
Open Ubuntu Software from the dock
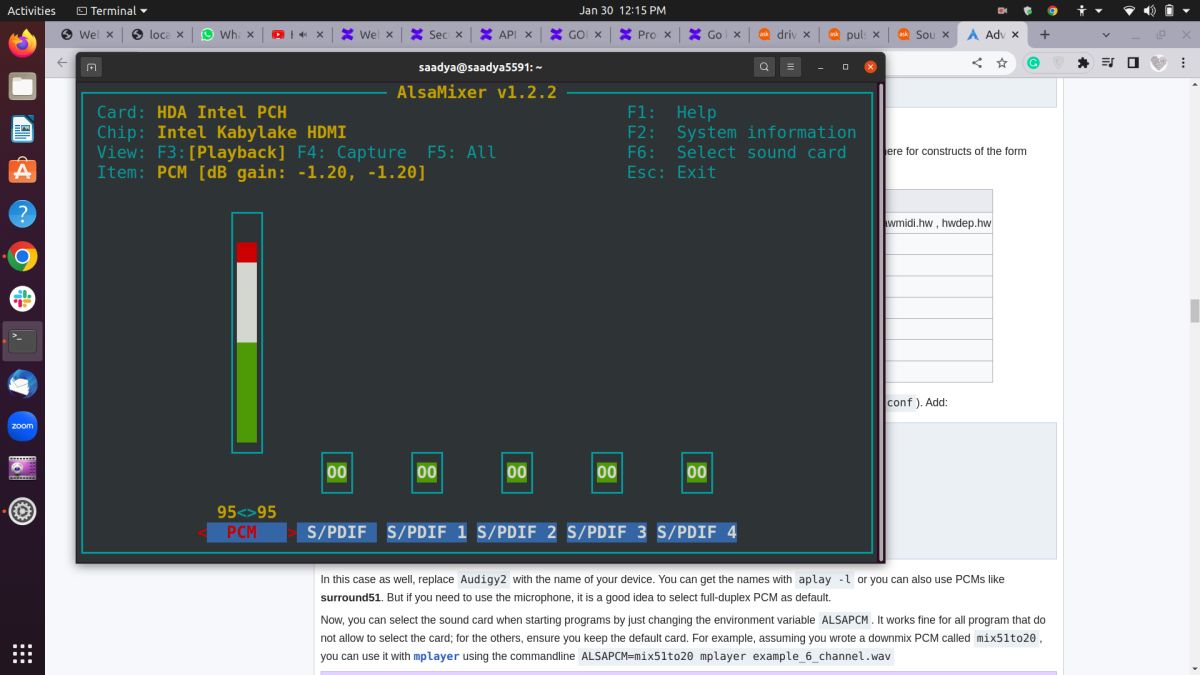[22, 171]
